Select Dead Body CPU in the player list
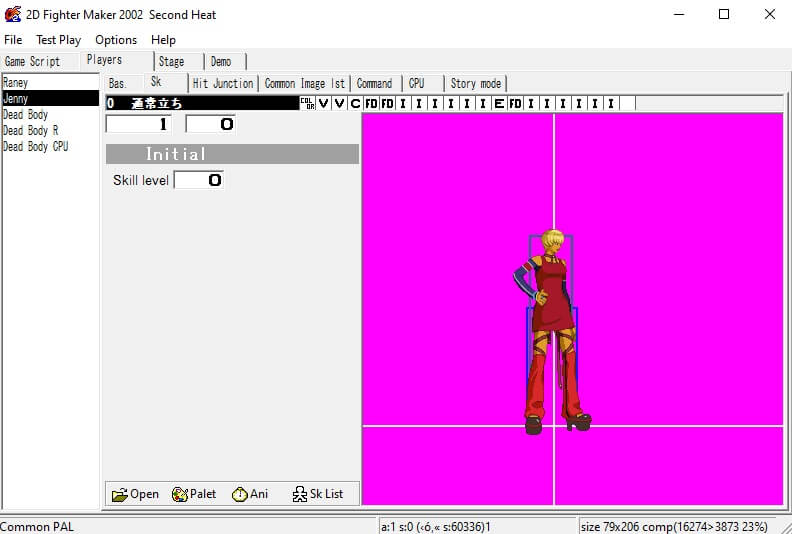This screenshot has height=534, width=792. [x=51, y=147]
